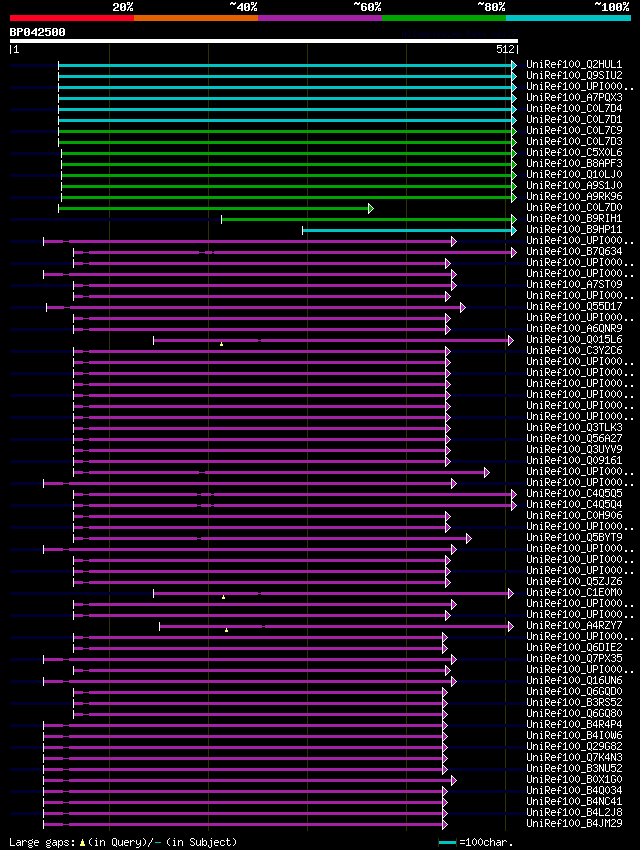Select hit UniRef100_C0L7D1
Viewport: 640px width, 850px height.
pos(574,119)
